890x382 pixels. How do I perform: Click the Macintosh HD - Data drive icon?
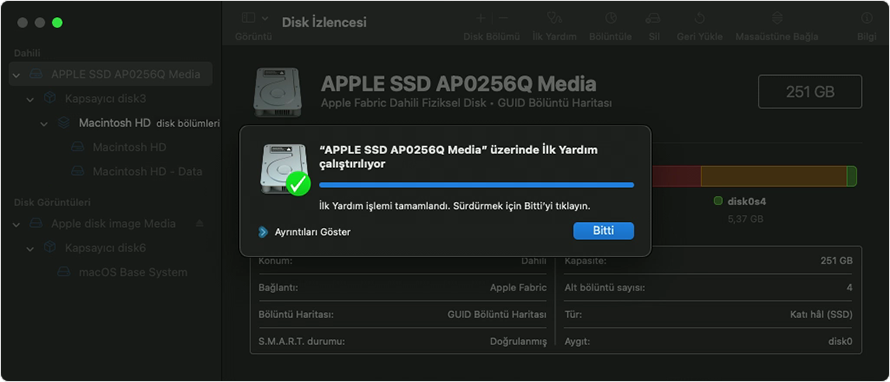point(77,171)
